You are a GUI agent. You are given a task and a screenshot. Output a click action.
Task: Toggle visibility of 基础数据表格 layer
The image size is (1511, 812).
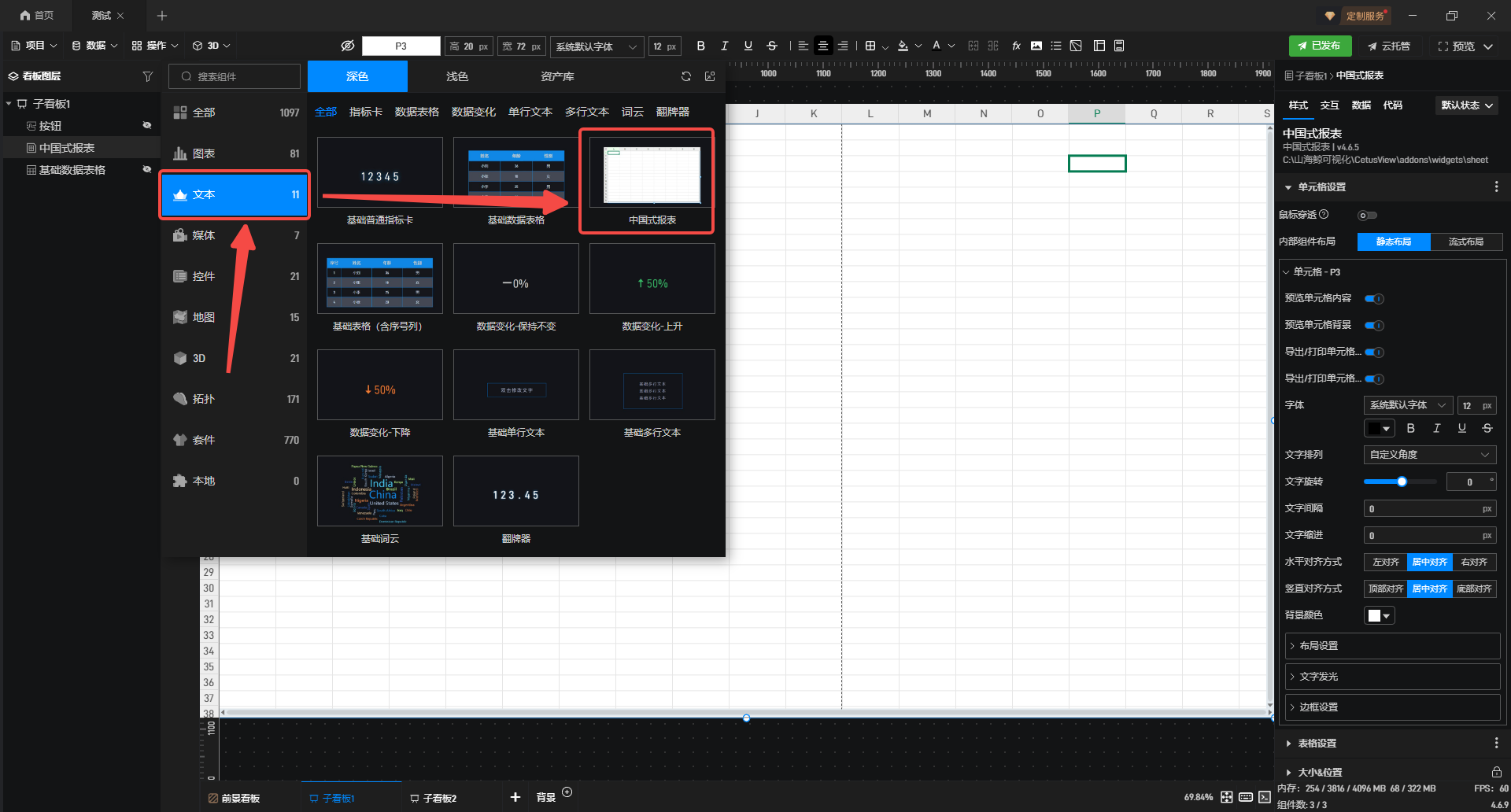[x=146, y=169]
